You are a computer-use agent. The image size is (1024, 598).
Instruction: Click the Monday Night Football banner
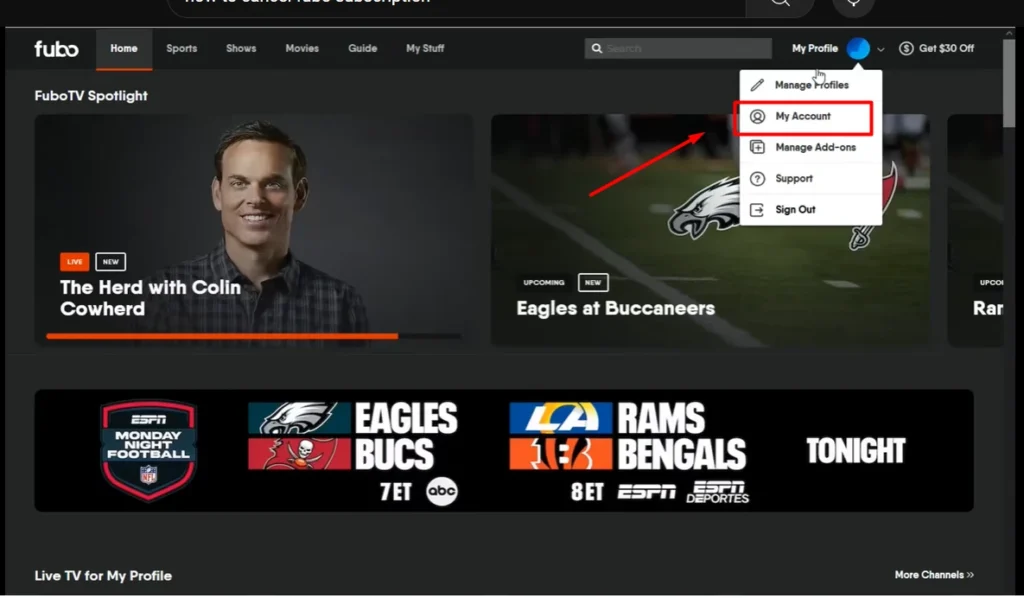click(504, 450)
